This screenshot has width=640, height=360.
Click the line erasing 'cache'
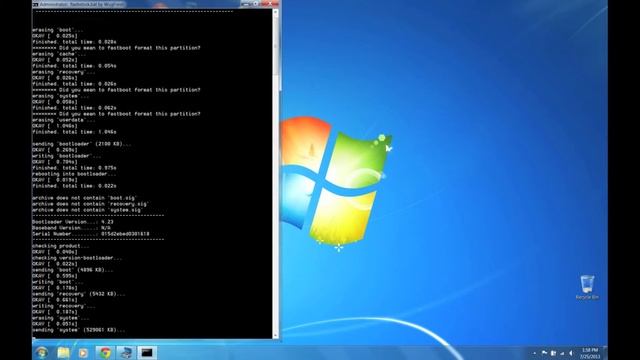(x=59, y=54)
